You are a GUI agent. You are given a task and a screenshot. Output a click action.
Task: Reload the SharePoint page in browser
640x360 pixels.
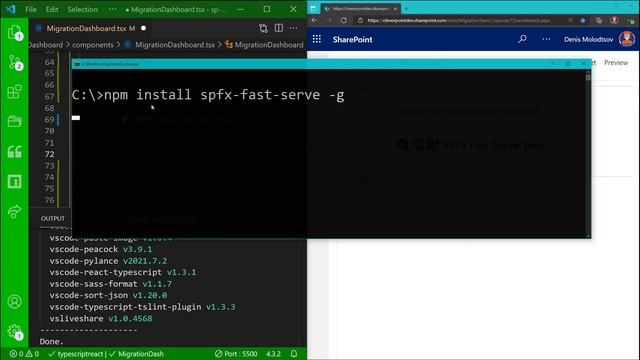click(x=344, y=20)
